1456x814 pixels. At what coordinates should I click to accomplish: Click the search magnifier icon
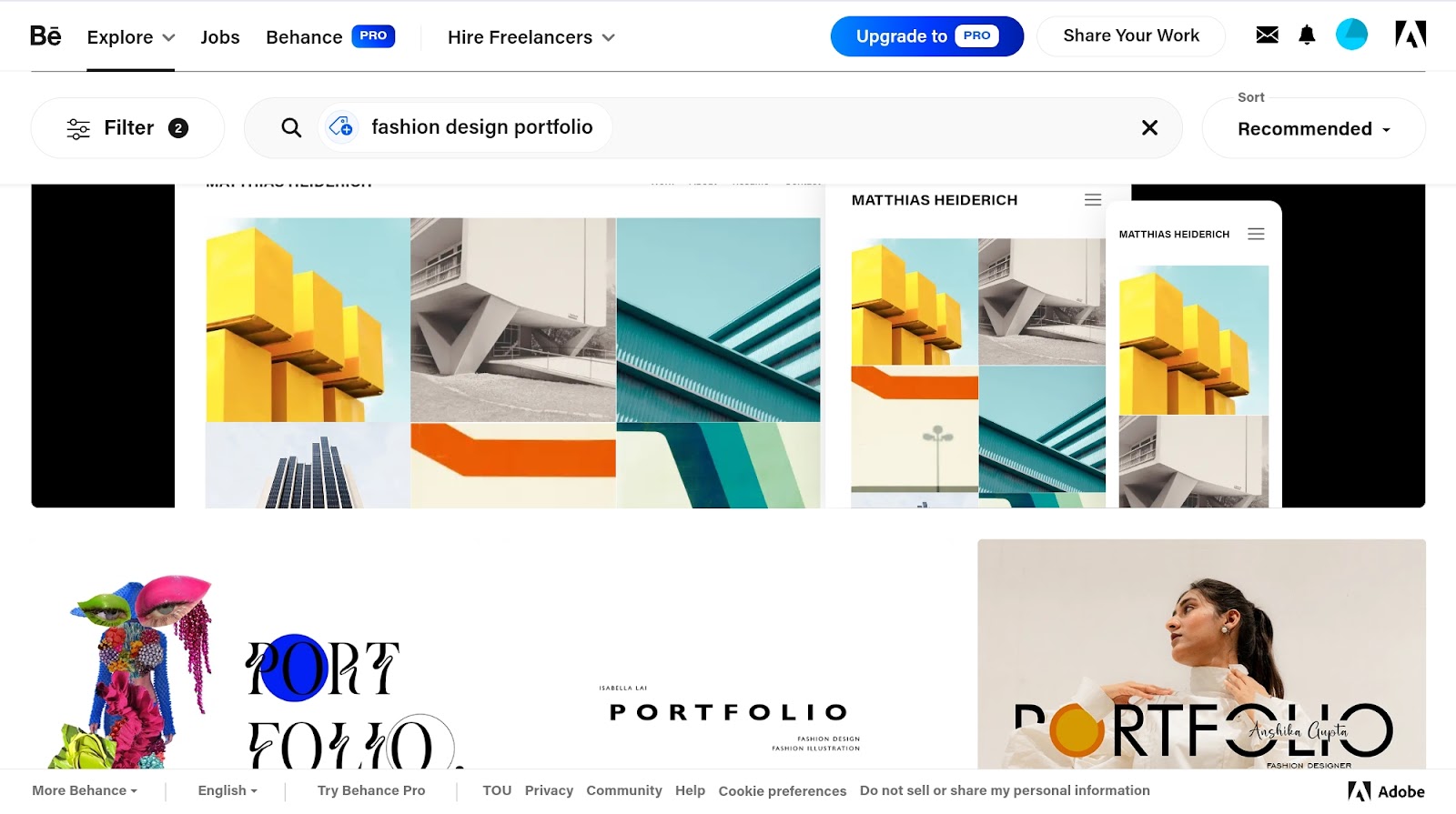291,128
